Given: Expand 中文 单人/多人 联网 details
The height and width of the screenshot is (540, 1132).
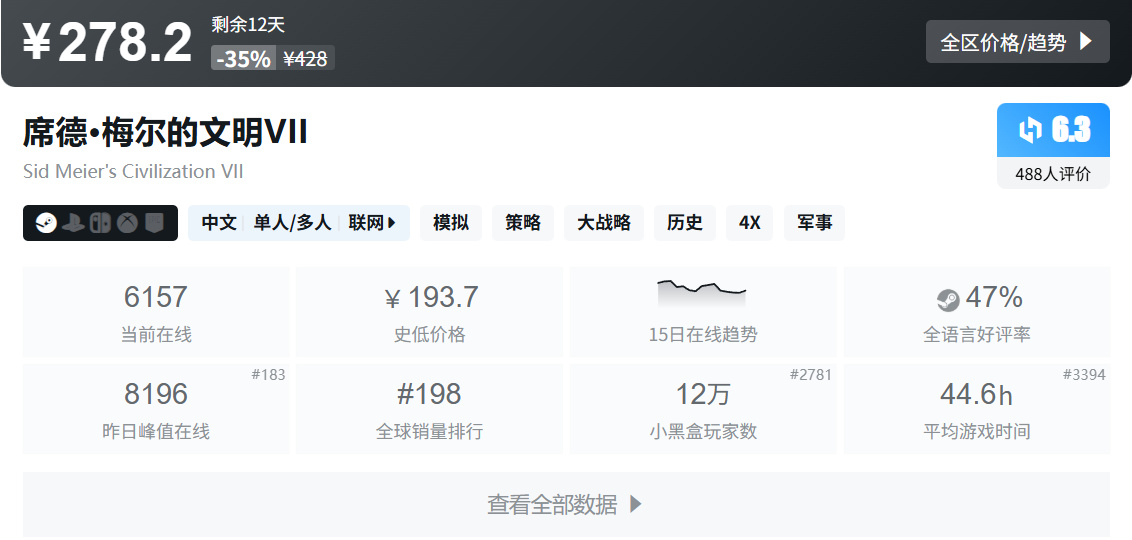Looking at the screenshot, I should click(299, 223).
